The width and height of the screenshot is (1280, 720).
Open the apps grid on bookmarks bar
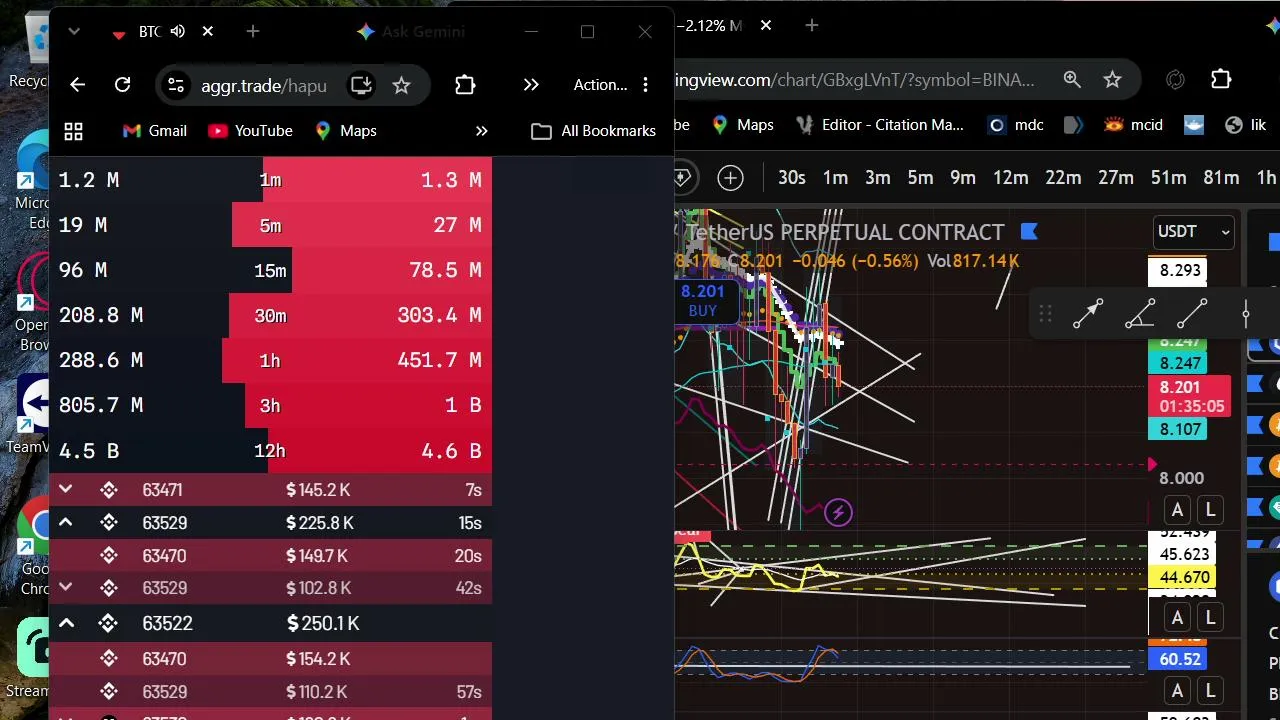pyautogui.click(x=73, y=131)
